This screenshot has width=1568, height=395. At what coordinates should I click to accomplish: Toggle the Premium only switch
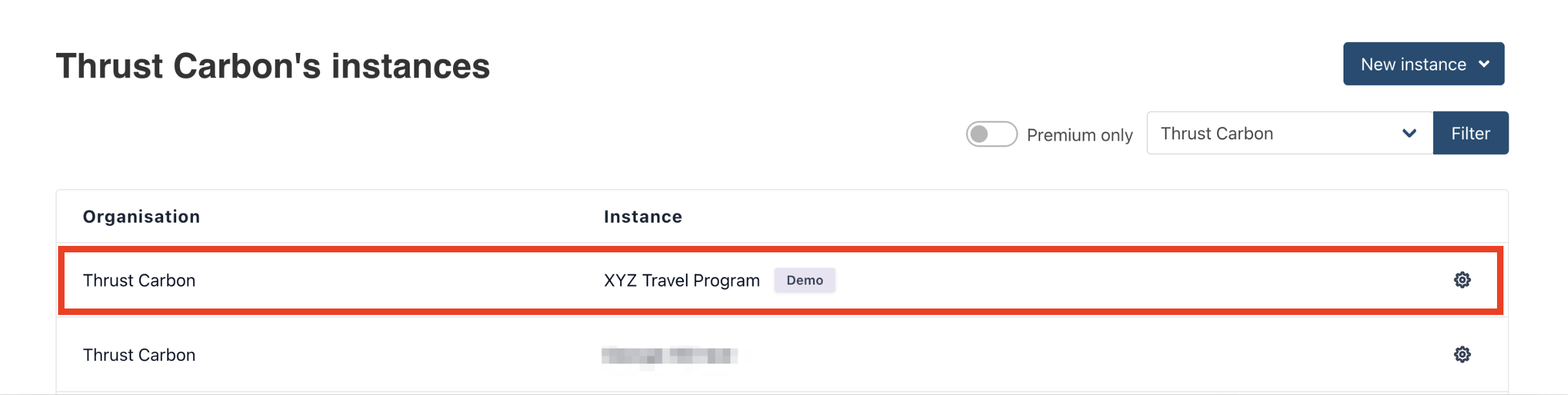click(x=991, y=134)
